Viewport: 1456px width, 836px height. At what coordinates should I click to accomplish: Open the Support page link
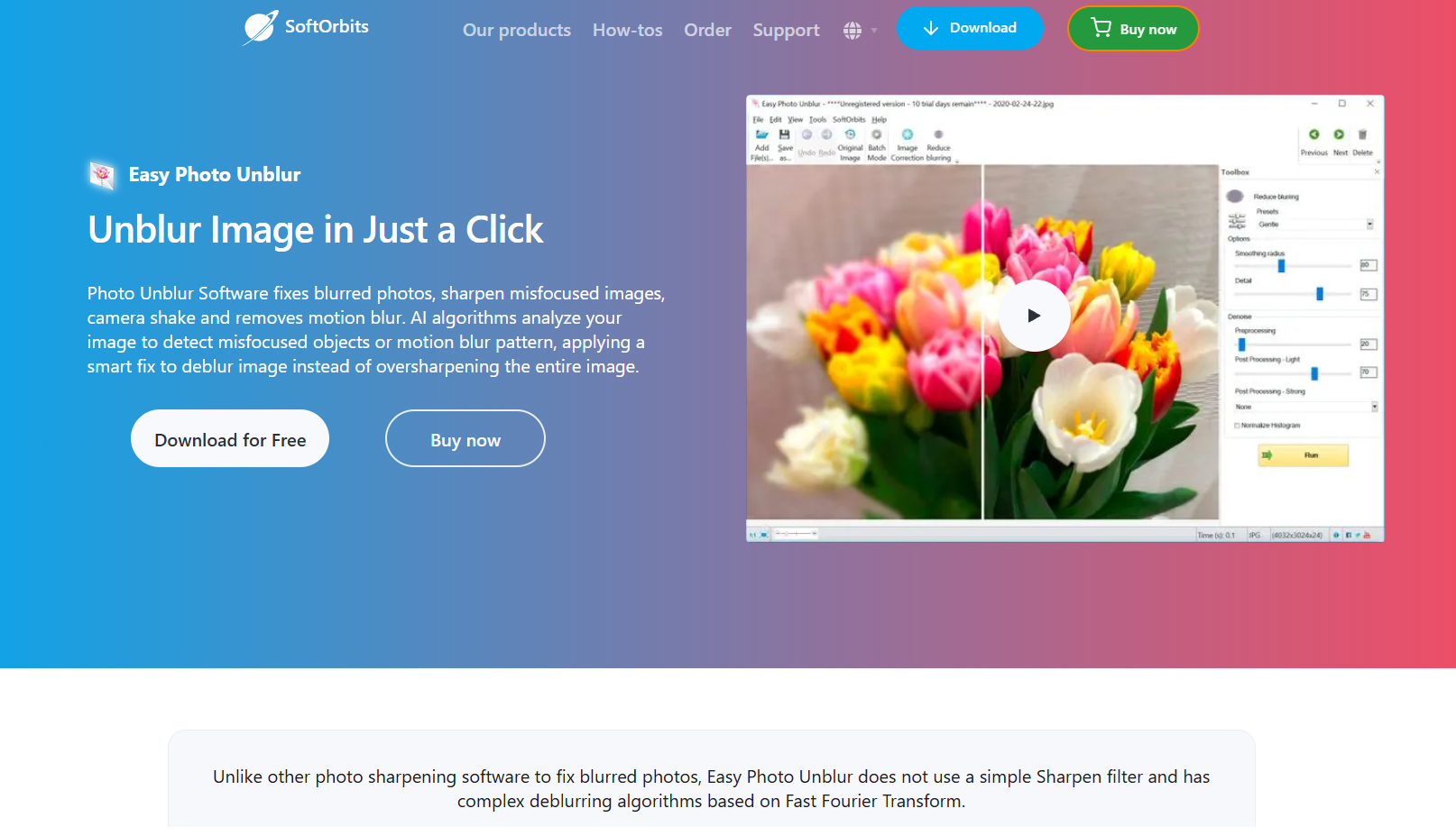point(787,30)
